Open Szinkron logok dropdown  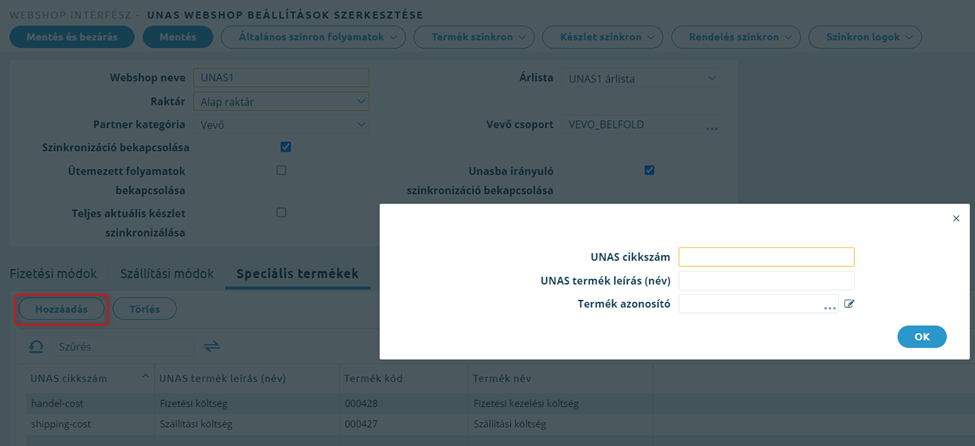point(864,37)
